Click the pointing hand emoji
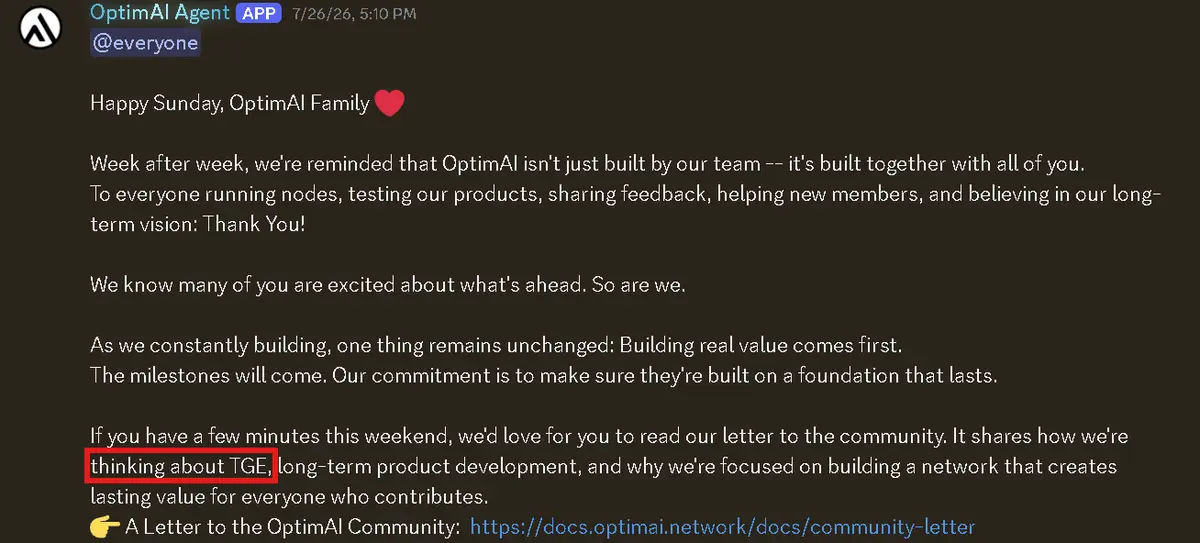The image size is (1200, 543). click(104, 526)
